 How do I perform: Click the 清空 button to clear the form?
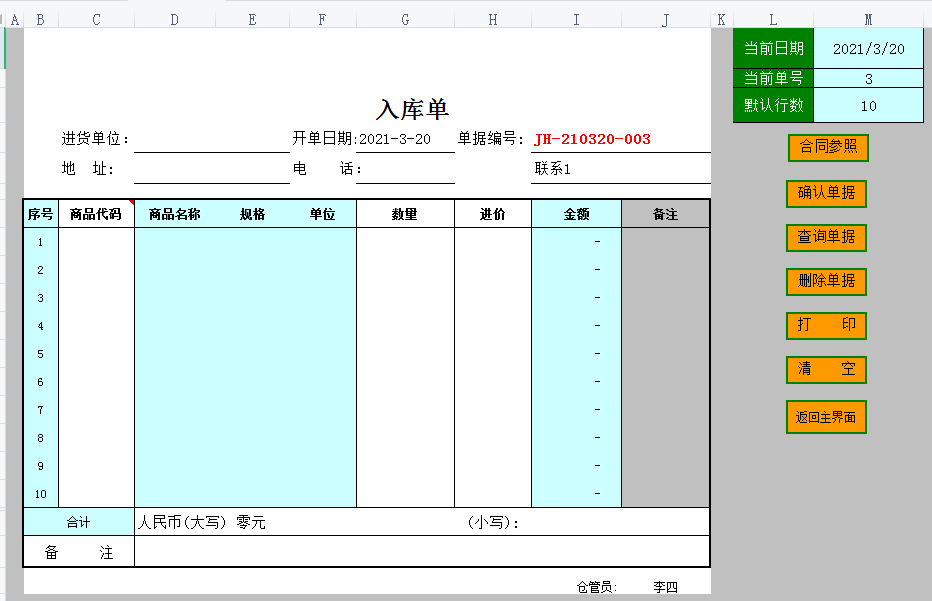click(x=826, y=370)
